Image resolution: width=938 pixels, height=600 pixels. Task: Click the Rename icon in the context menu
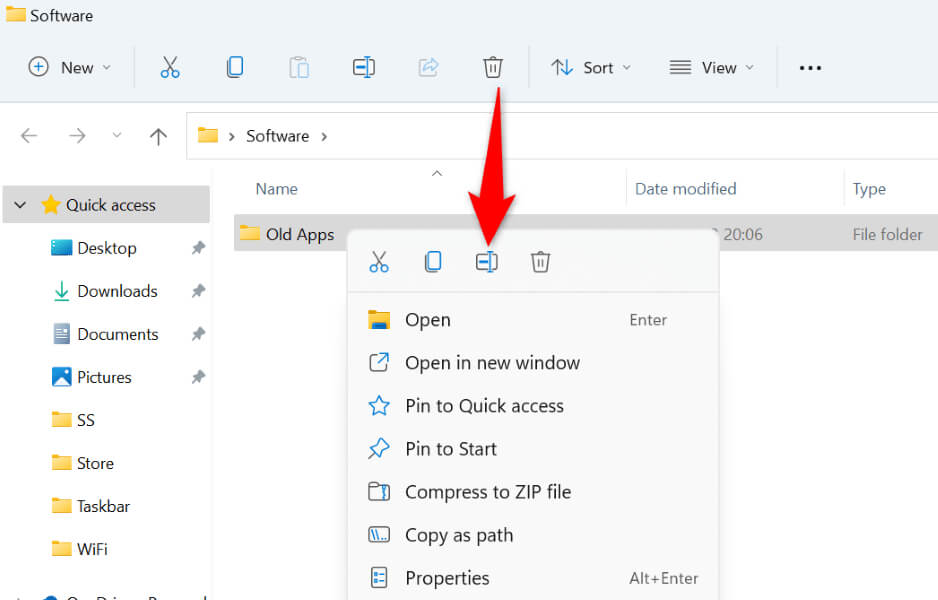coord(487,261)
